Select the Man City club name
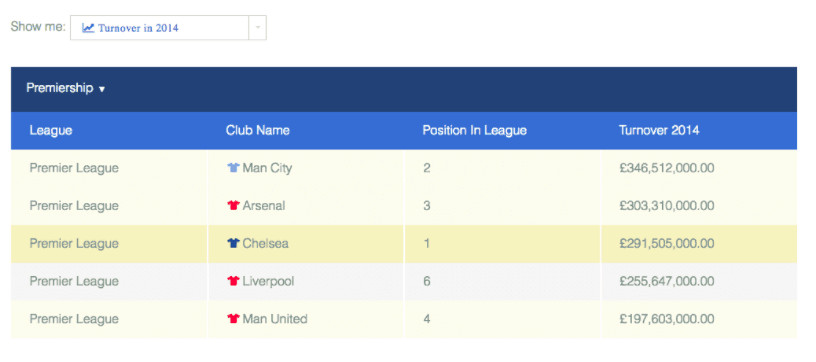Image resolution: width=816 pixels, height=362 pixels. [x=267, y=168]
